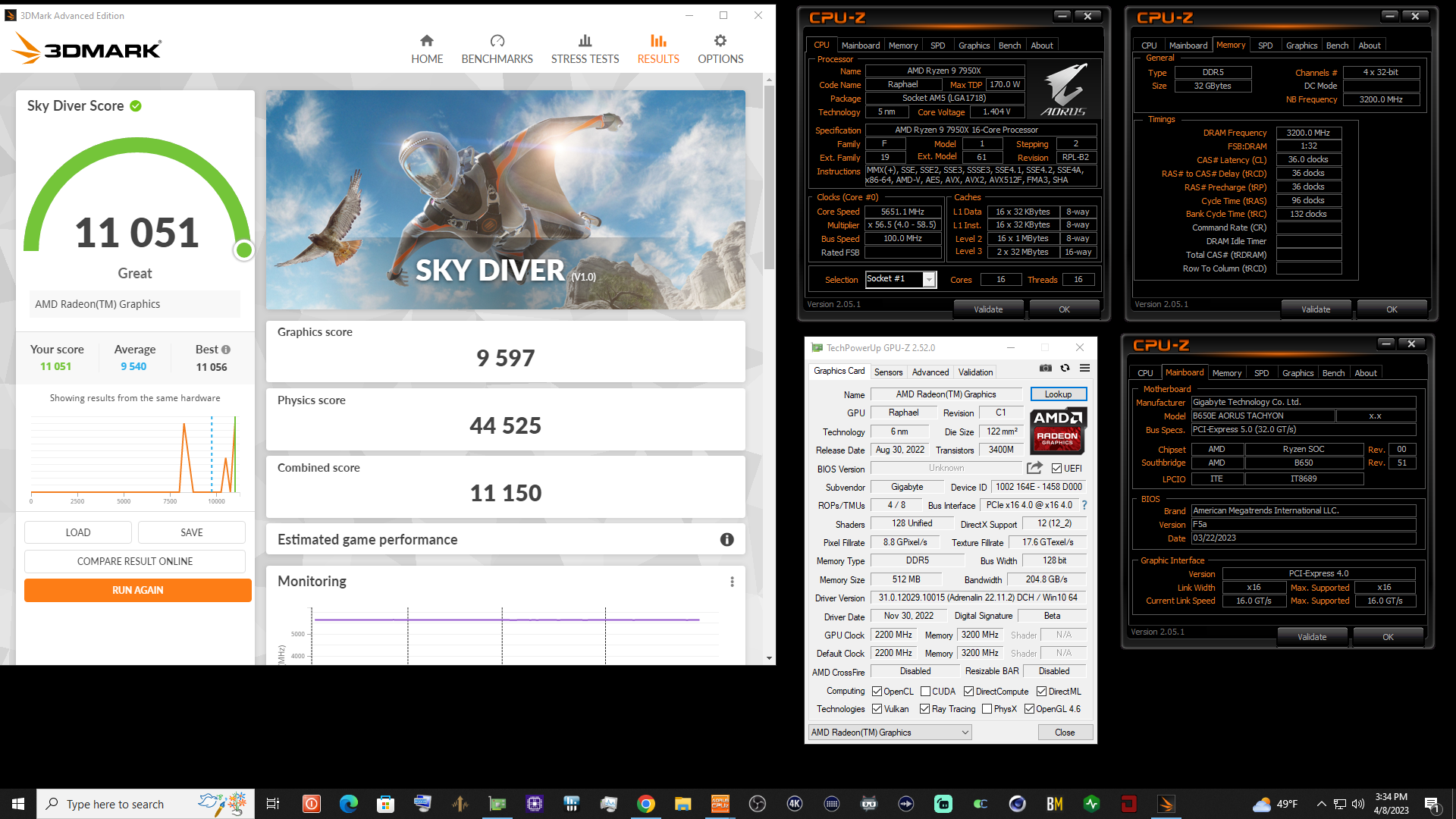This screenshot has height=819, width=1456.
Task: Click the Results icon in 3DMark
Action: click(x=658, y=41)
